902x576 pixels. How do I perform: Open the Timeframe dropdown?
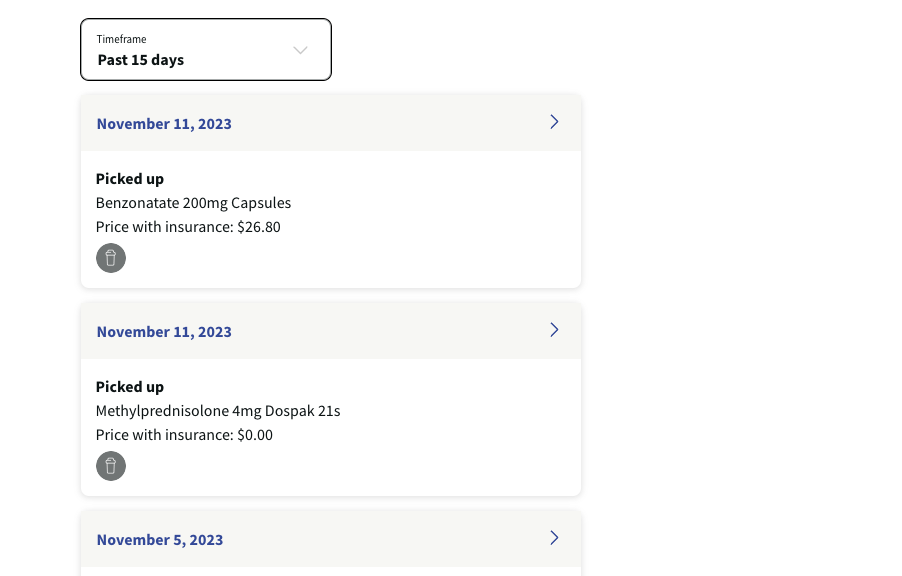206,49
